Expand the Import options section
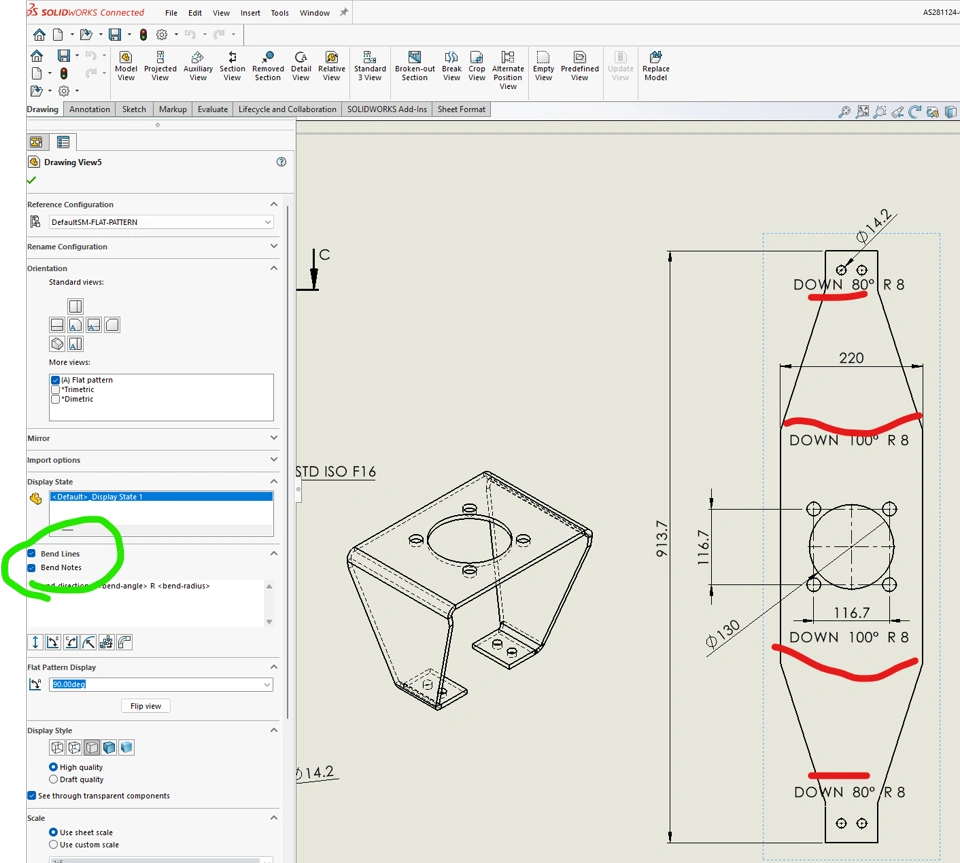The image size is (960, 863). pos(274,460)
